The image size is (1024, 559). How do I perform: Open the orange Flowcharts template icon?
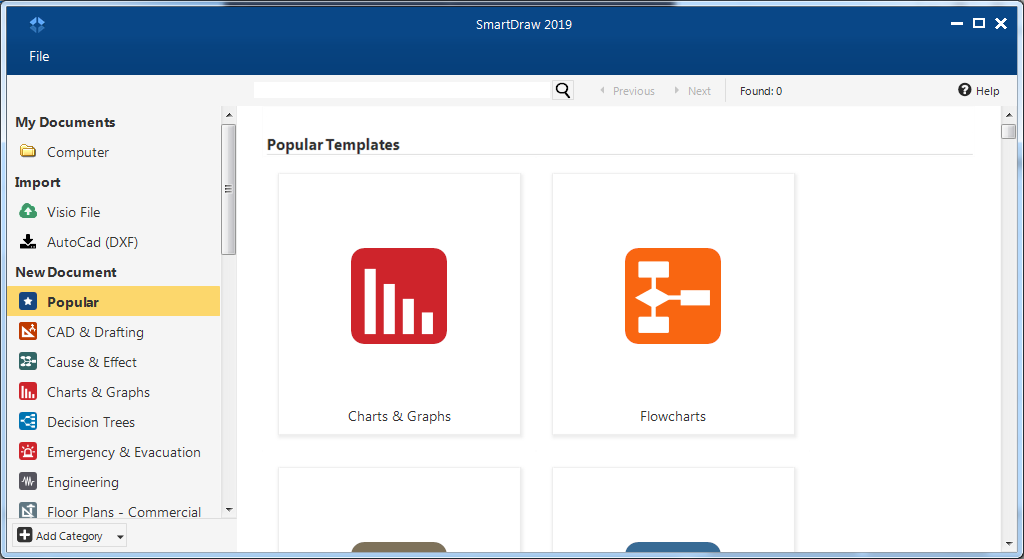tap(673, 296)
